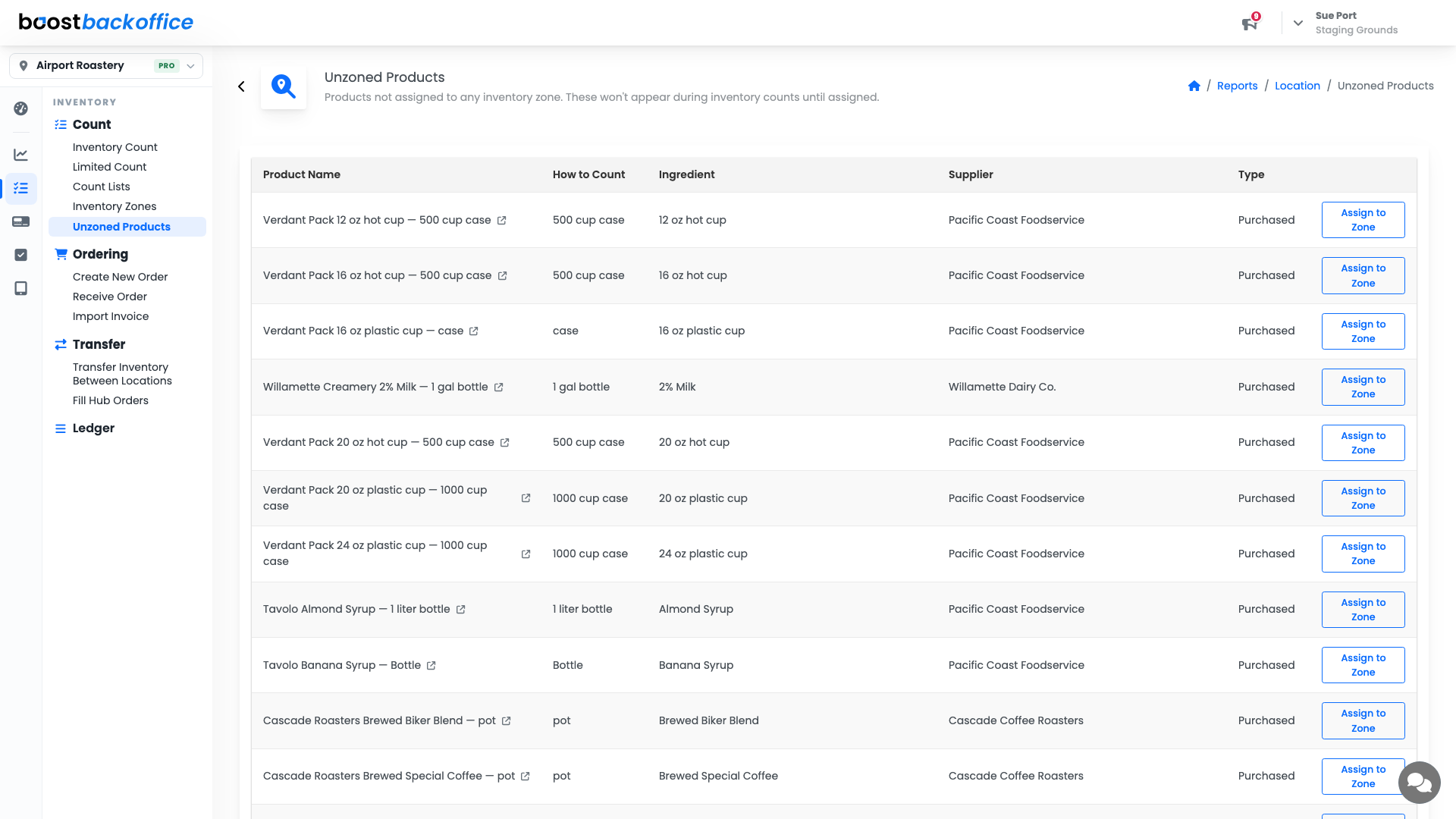Click the Willamette Dairy Co. supplier cell

coord(1002,387)
